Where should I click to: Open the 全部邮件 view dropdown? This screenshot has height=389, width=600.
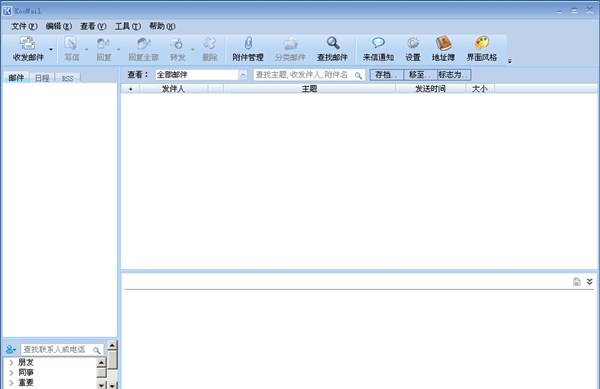pos(243,75)
